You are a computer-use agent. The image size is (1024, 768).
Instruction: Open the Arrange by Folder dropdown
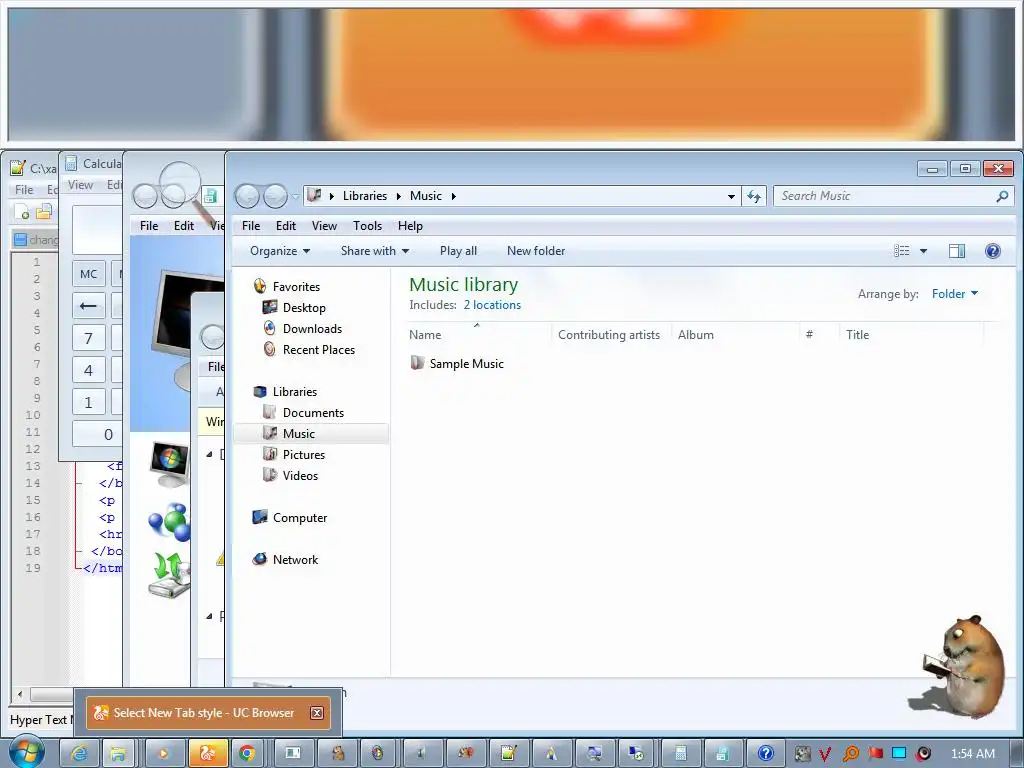click(954, 294)
